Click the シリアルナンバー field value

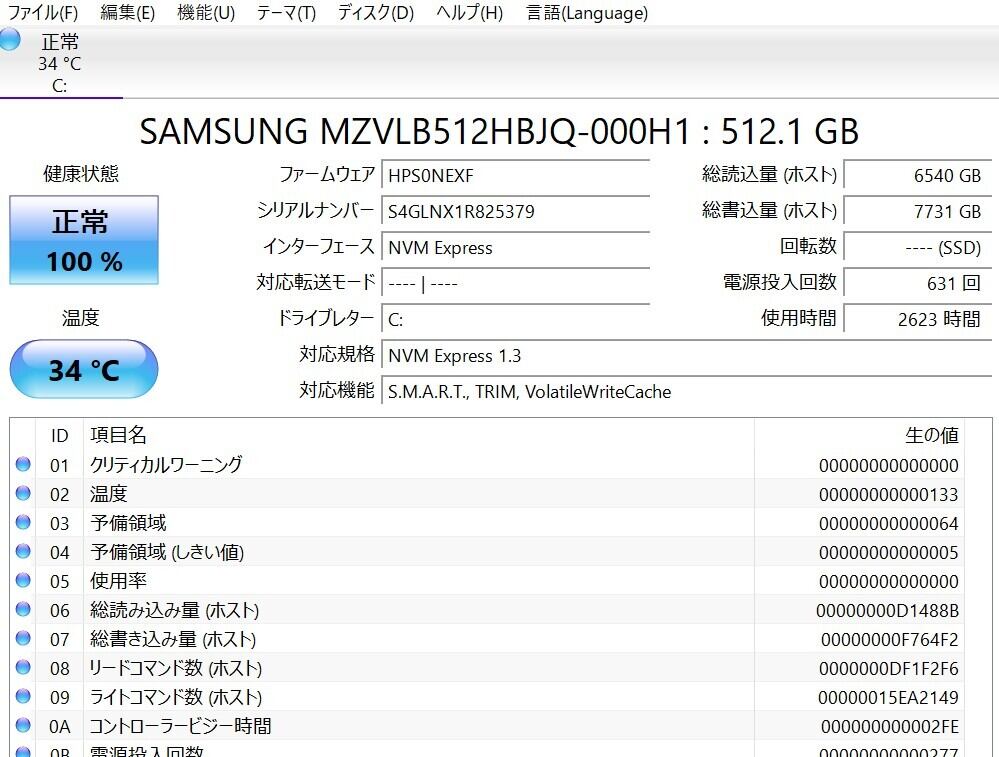(x=516, y=211)
